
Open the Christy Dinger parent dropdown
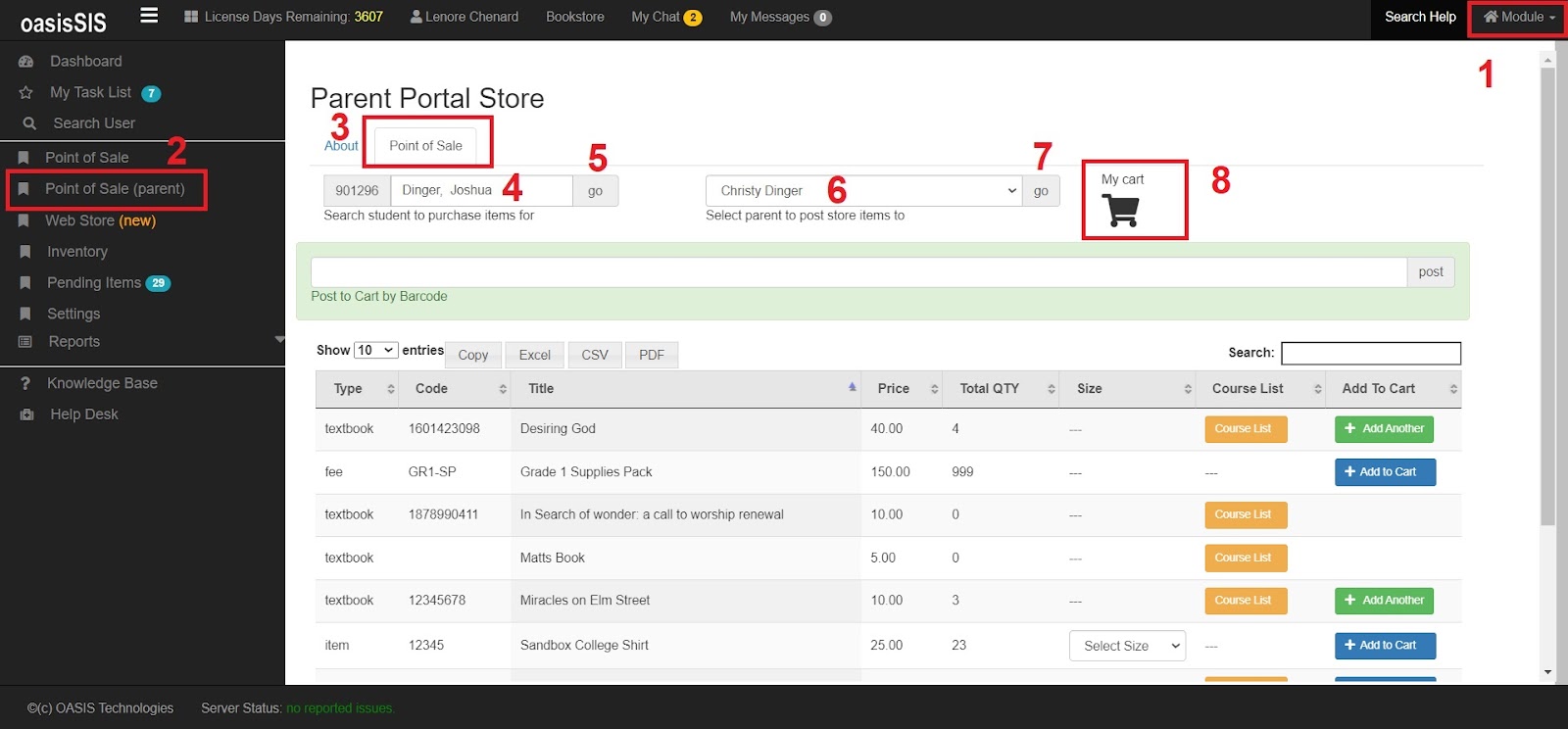pyautogui.click(x=863, y=191)
